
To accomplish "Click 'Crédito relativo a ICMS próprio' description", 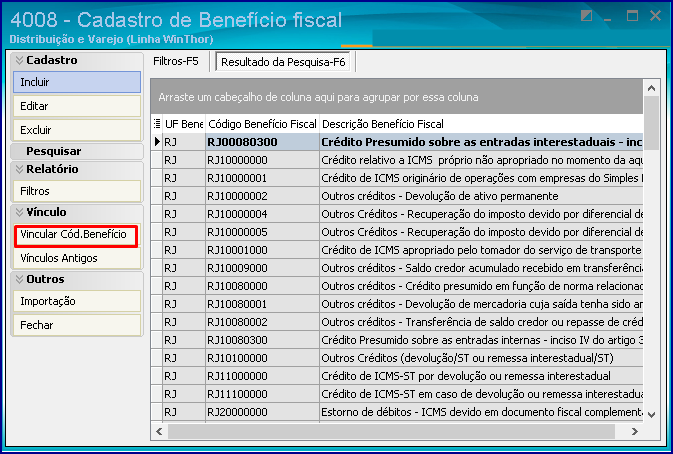I will 482,160.
